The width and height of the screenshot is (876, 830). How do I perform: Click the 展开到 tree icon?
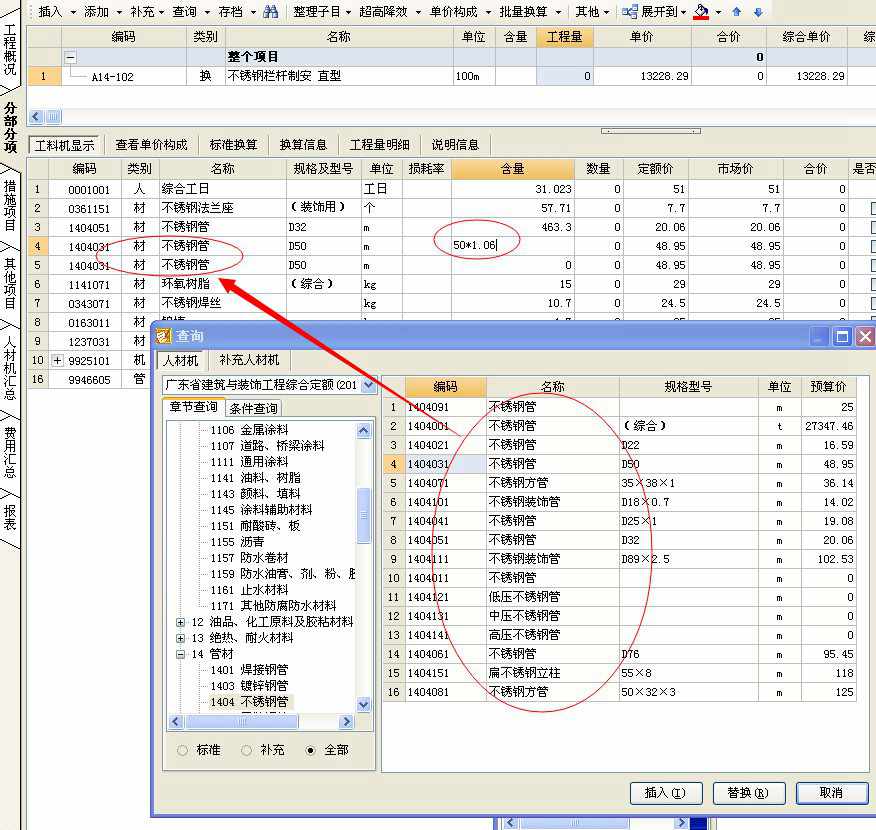click(630, 12)
